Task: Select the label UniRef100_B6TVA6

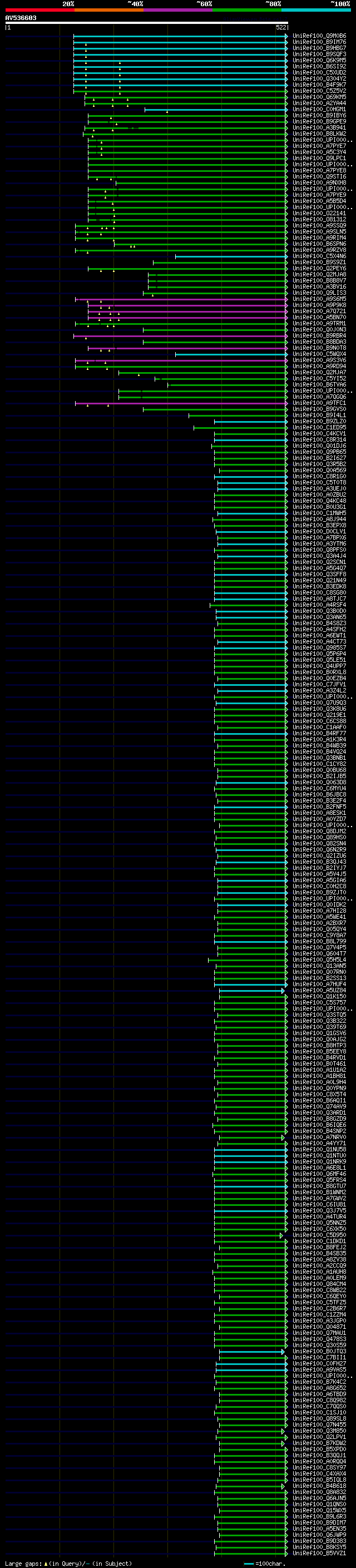Action: [319, 385]
